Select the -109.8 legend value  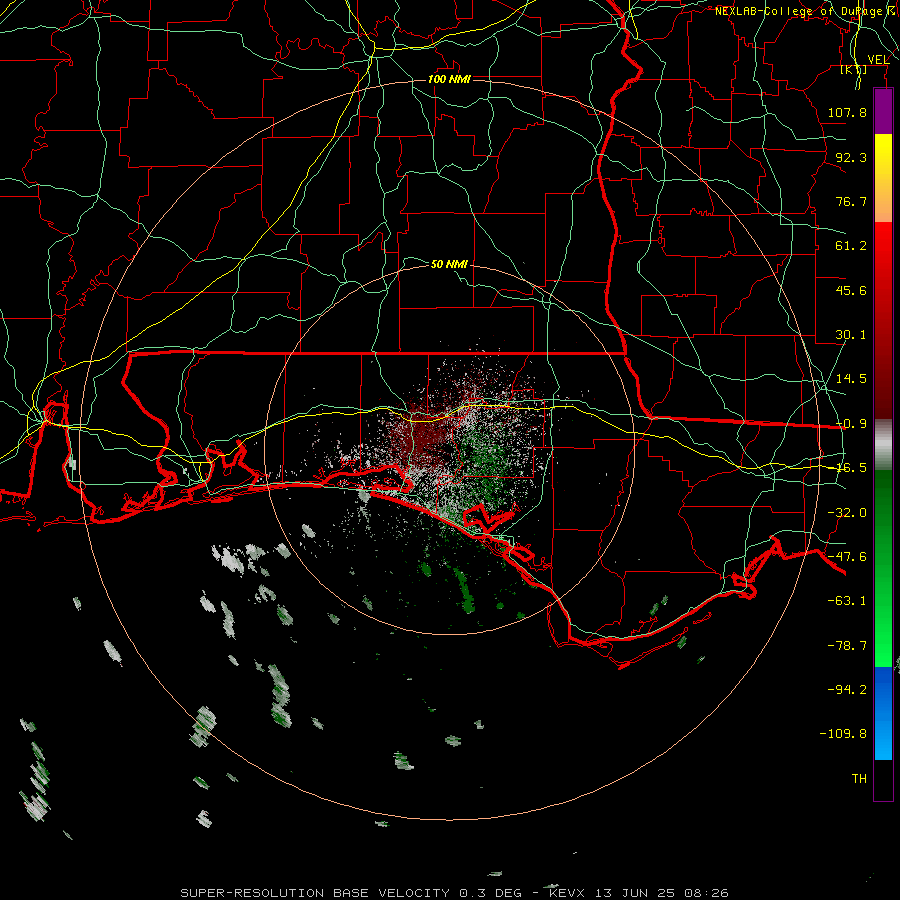pyautogui.click(x=843, y=734)
